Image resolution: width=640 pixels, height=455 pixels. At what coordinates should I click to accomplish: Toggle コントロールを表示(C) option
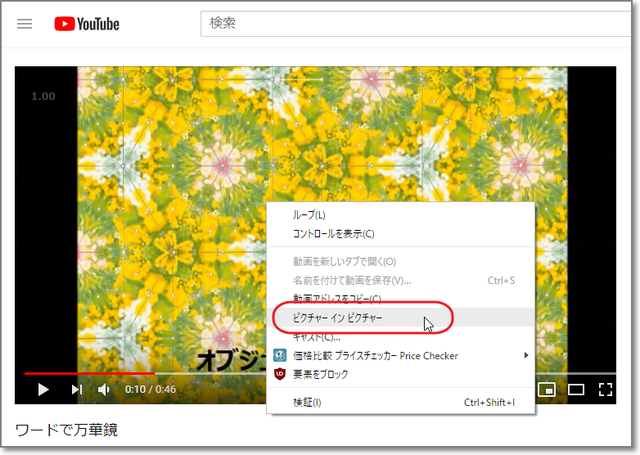[x=333, y=234]
